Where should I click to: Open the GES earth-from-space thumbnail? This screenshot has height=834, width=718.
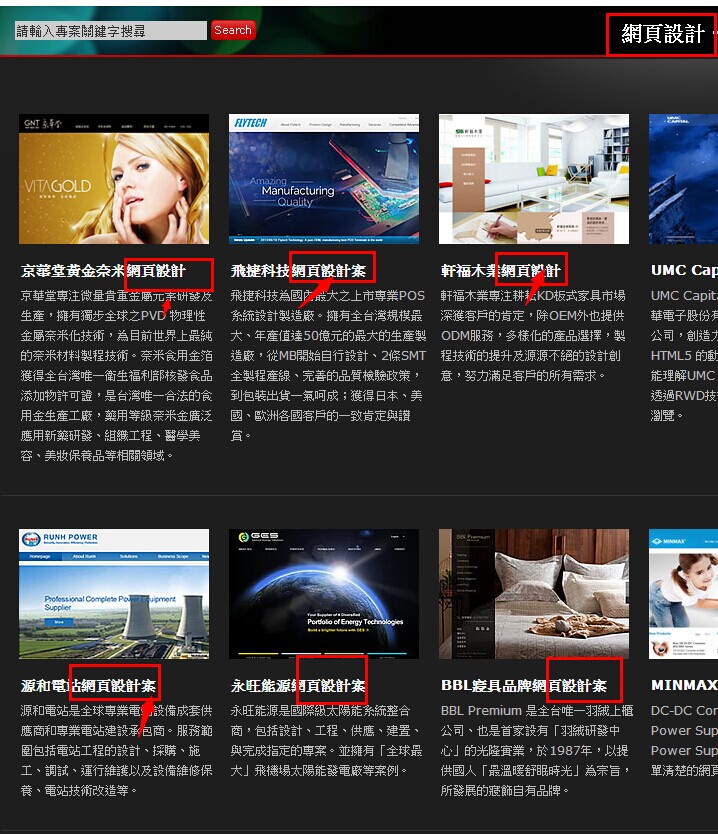[x=324, y=594]
